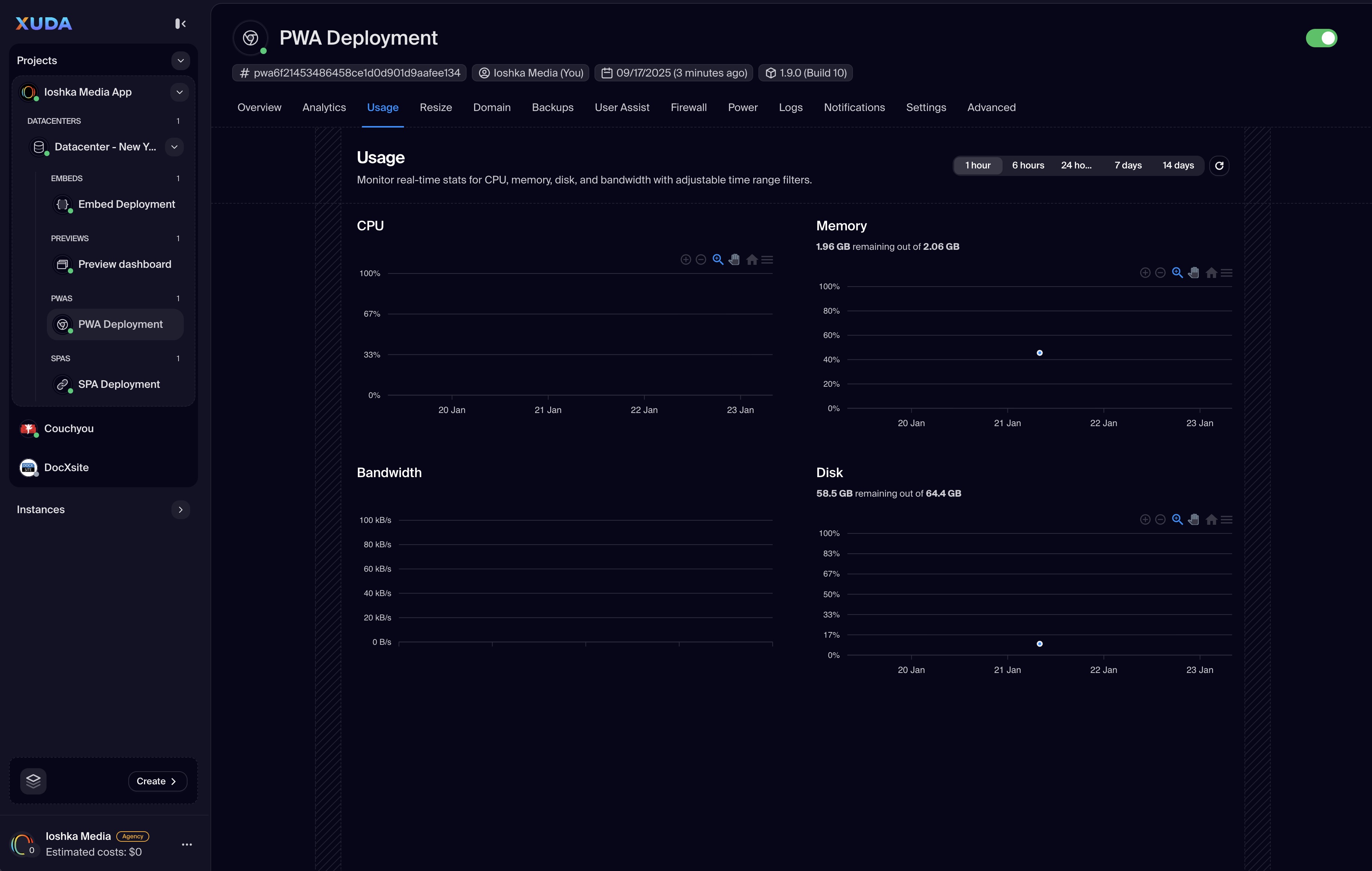
Task: Open the CPU chart hamburger menu
Action: (767, 260)
